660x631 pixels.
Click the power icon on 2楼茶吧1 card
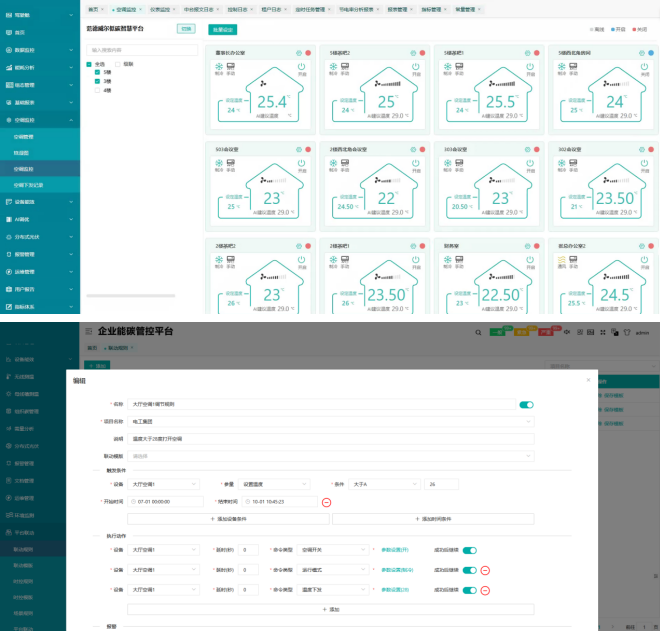[x=301, y=259]
